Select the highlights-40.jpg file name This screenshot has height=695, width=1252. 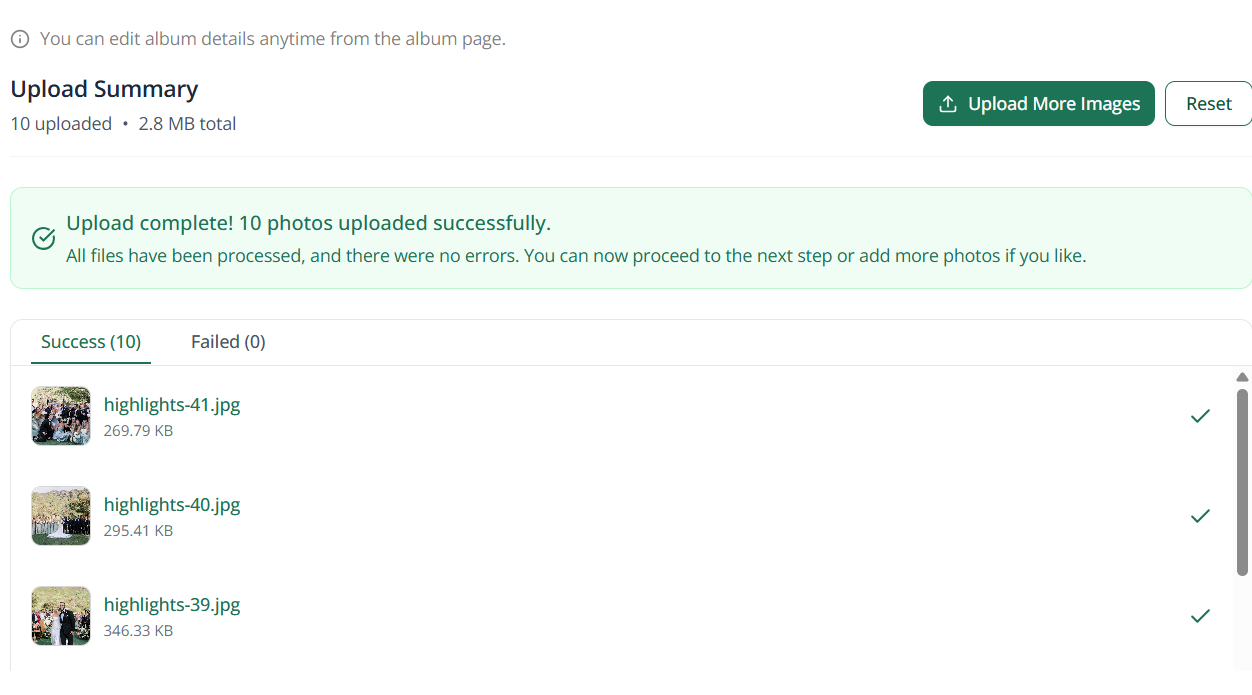point(172,505)
